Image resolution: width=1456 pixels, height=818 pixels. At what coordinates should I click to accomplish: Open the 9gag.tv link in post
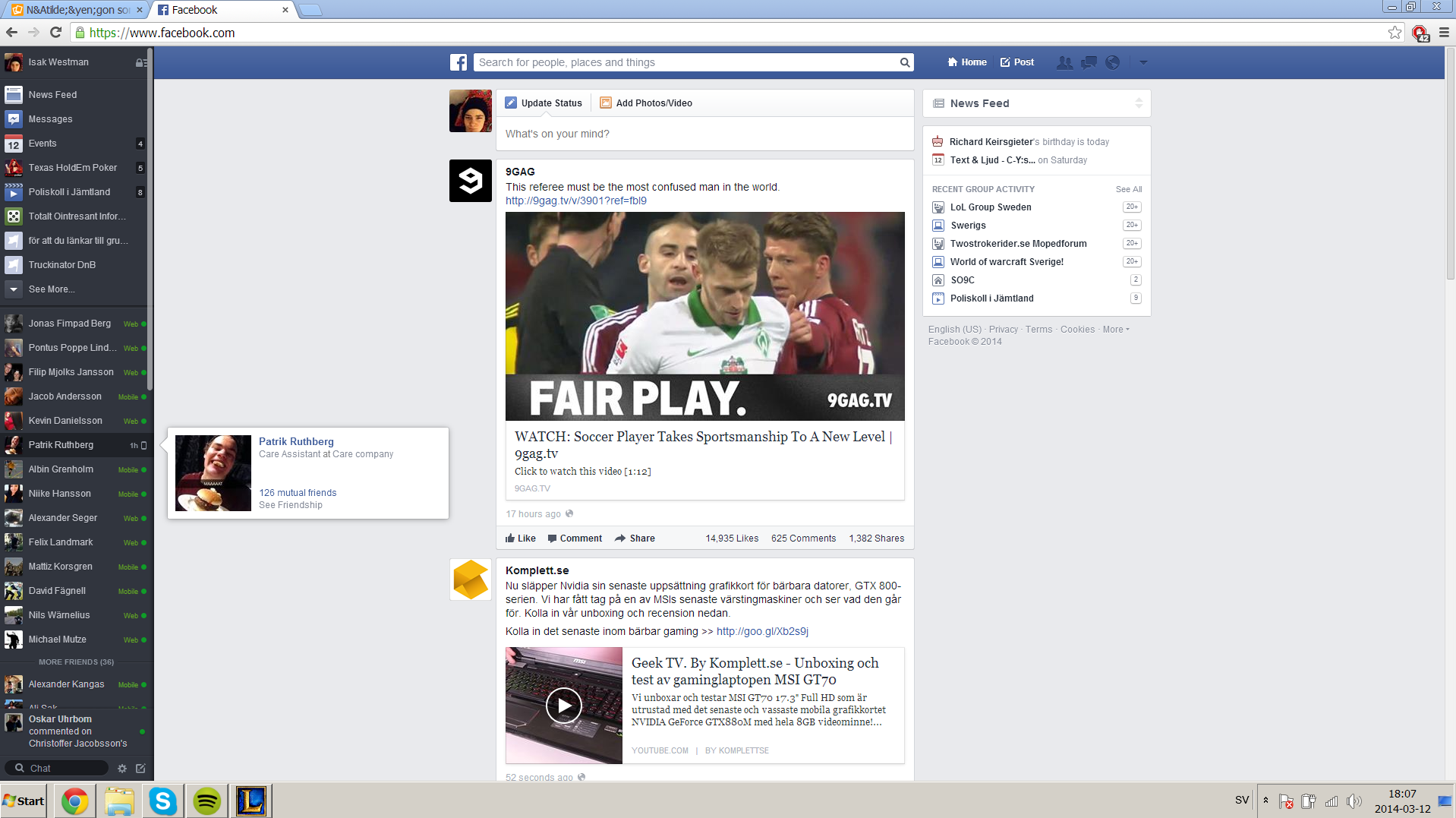click(576, 201)
